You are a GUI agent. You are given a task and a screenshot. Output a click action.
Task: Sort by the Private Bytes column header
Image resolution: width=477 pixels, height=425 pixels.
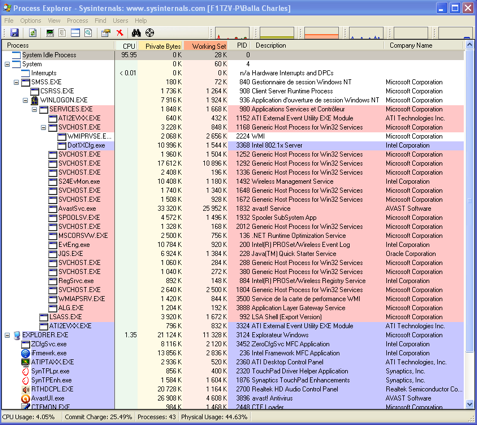(160, 46)
